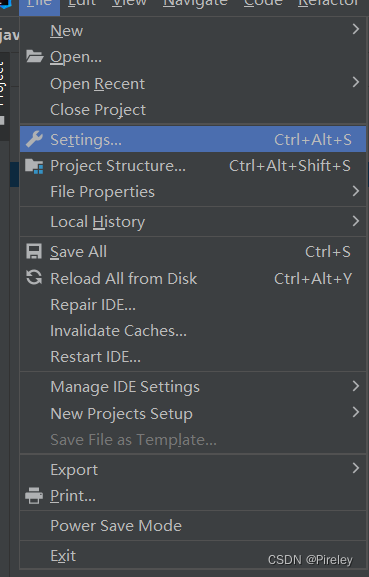The image size is (369, 577).
Task: Open the Edit menu in menu bar
Action: coord(82,3)
